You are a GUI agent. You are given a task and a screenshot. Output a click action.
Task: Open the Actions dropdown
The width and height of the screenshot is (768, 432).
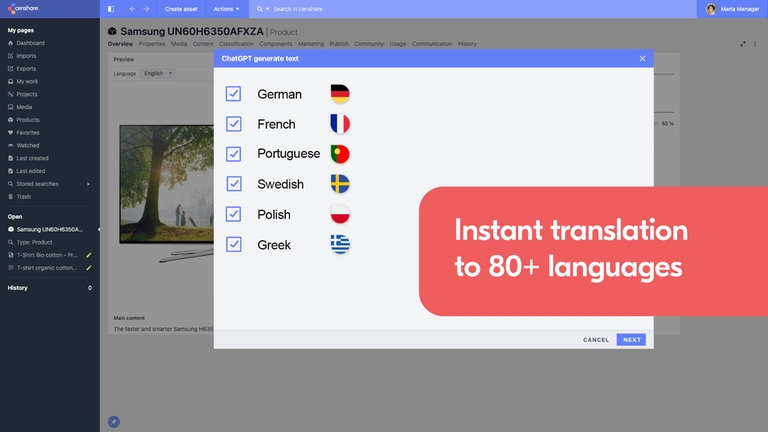[226, 9]
